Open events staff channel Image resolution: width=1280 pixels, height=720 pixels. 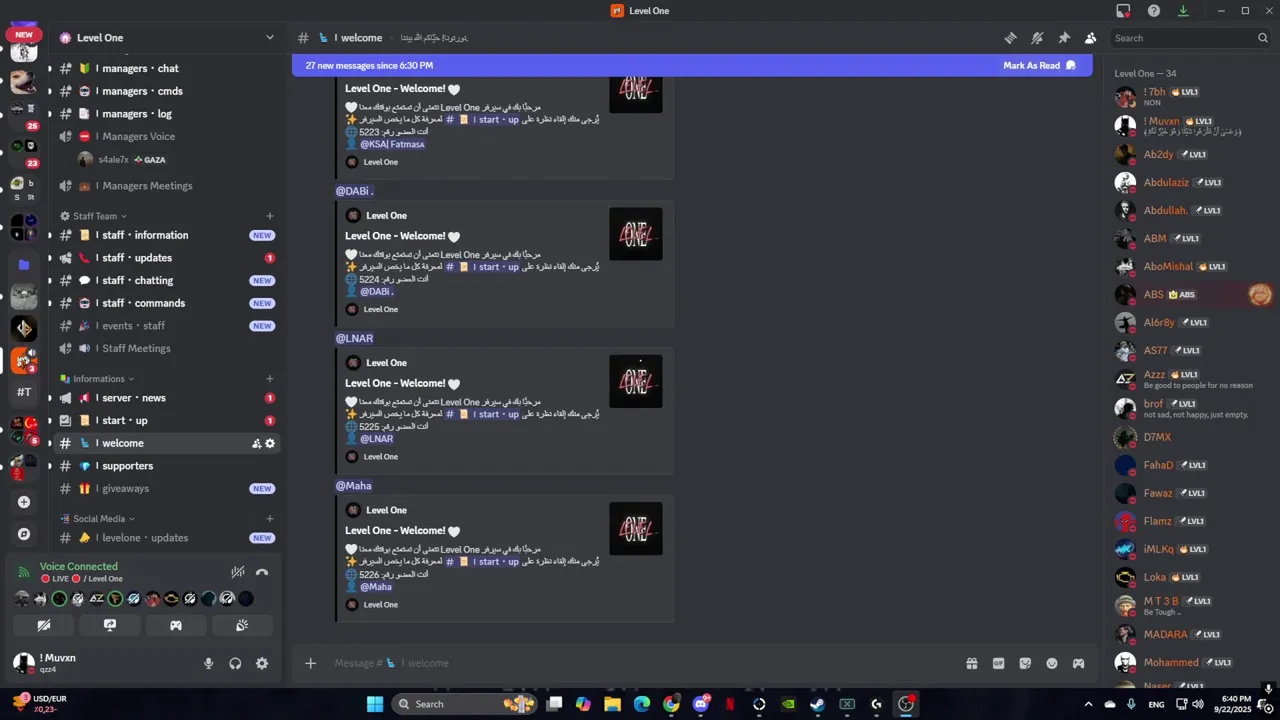[x=166, y=326]
